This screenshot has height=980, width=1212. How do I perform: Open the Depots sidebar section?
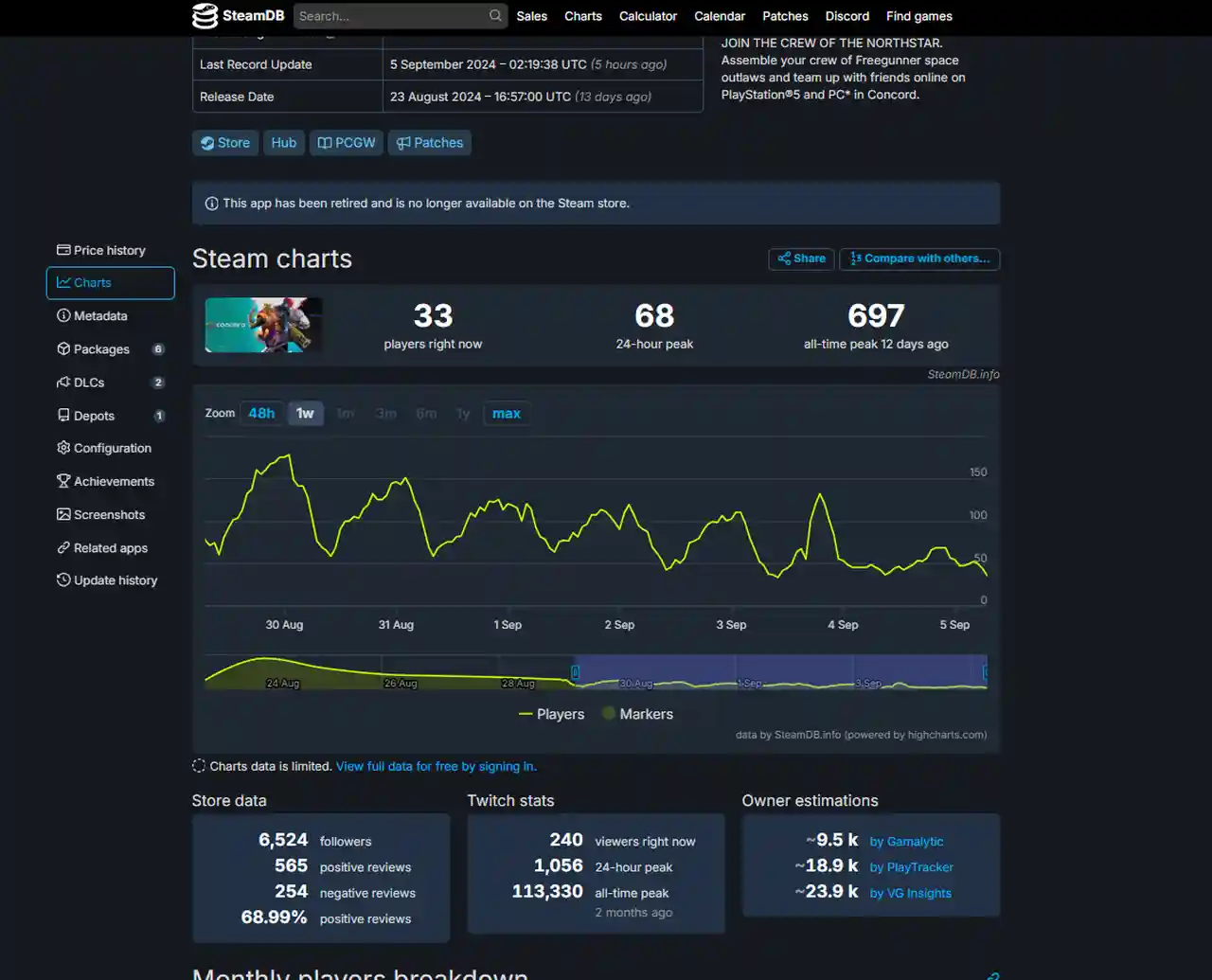[110, 416]
